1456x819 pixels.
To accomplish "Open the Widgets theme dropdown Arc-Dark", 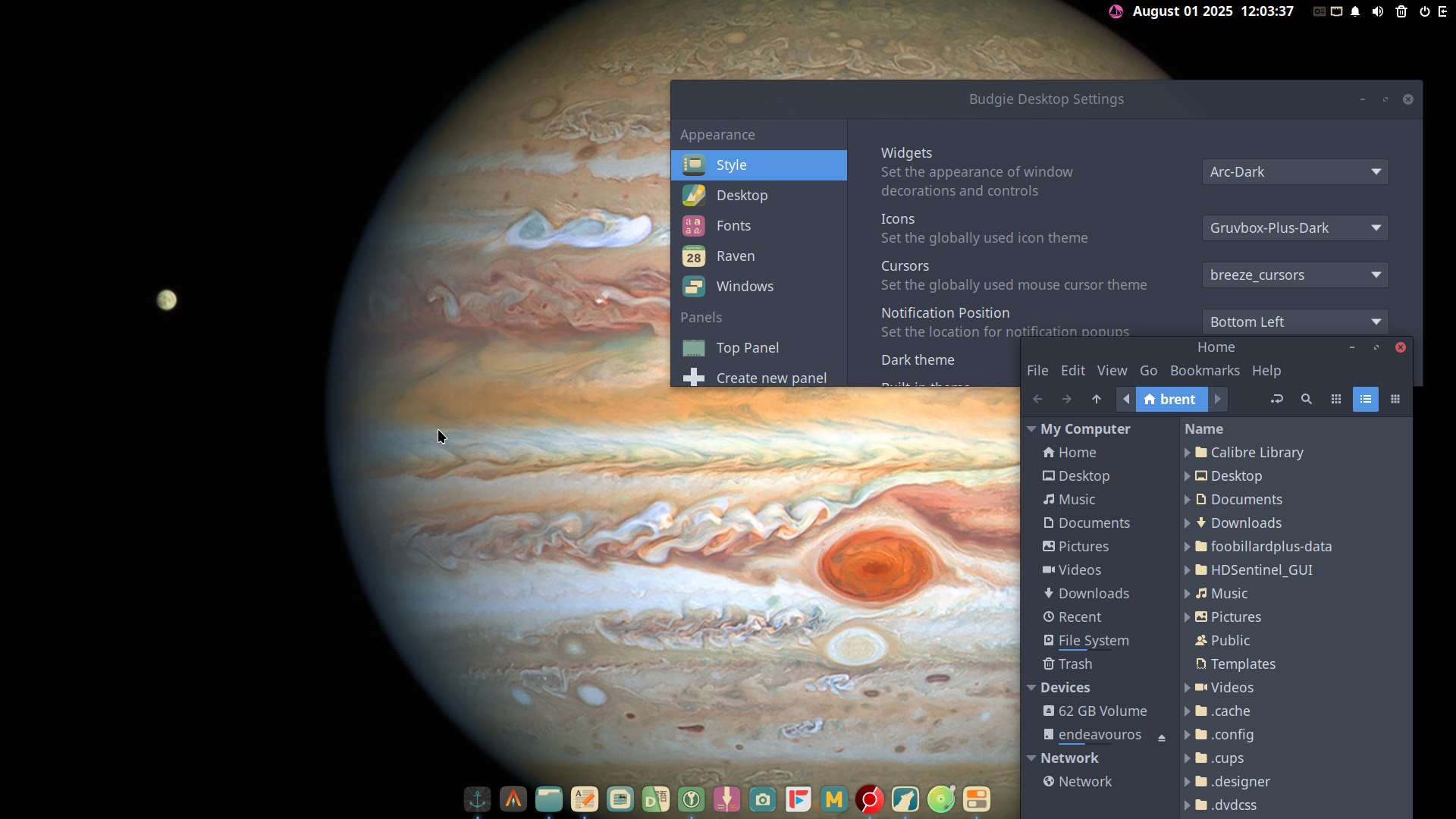I will pos(1295,172).
